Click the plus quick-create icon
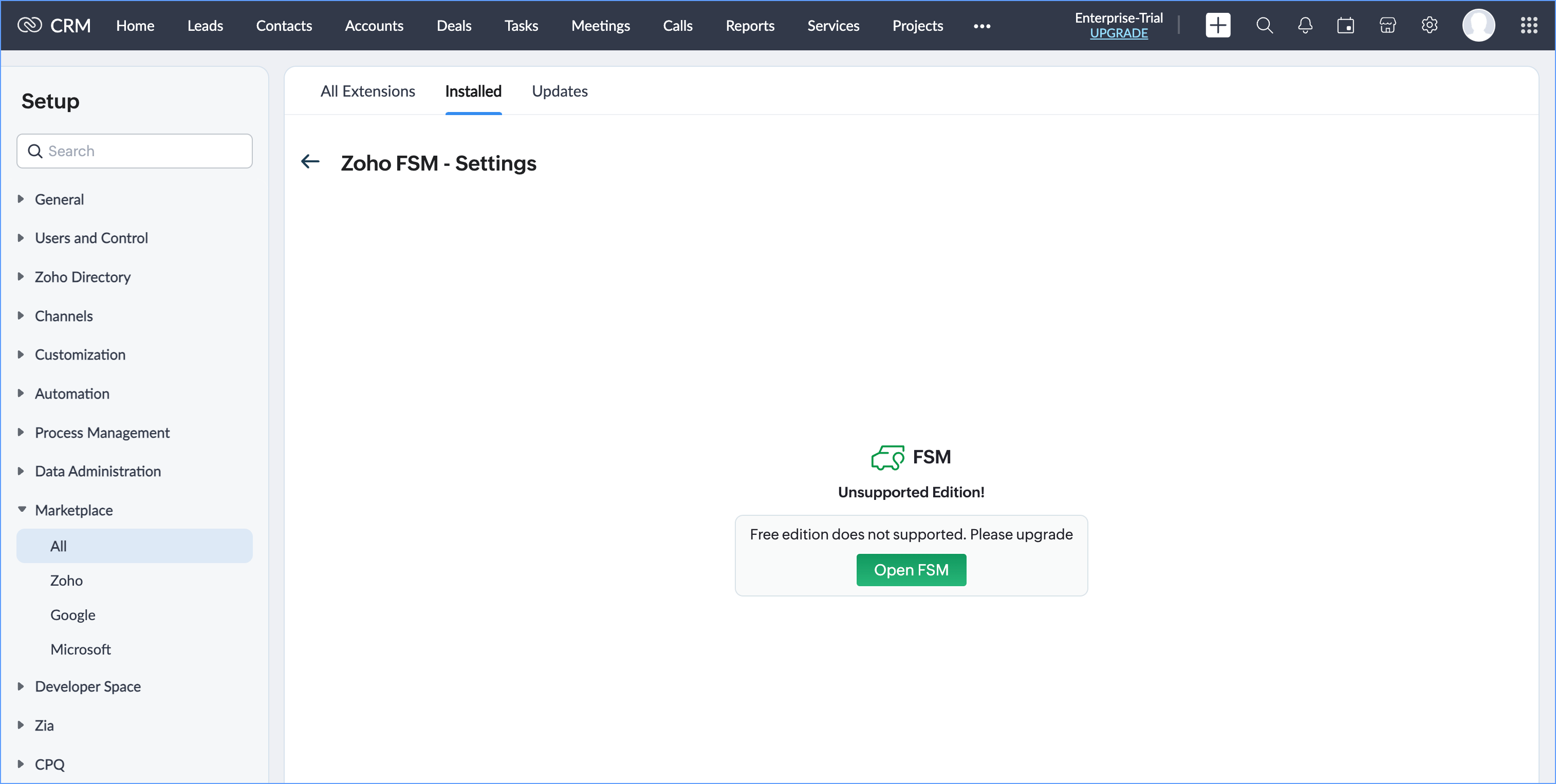The image size is (1556, 784). click(x=1217, y=25)
